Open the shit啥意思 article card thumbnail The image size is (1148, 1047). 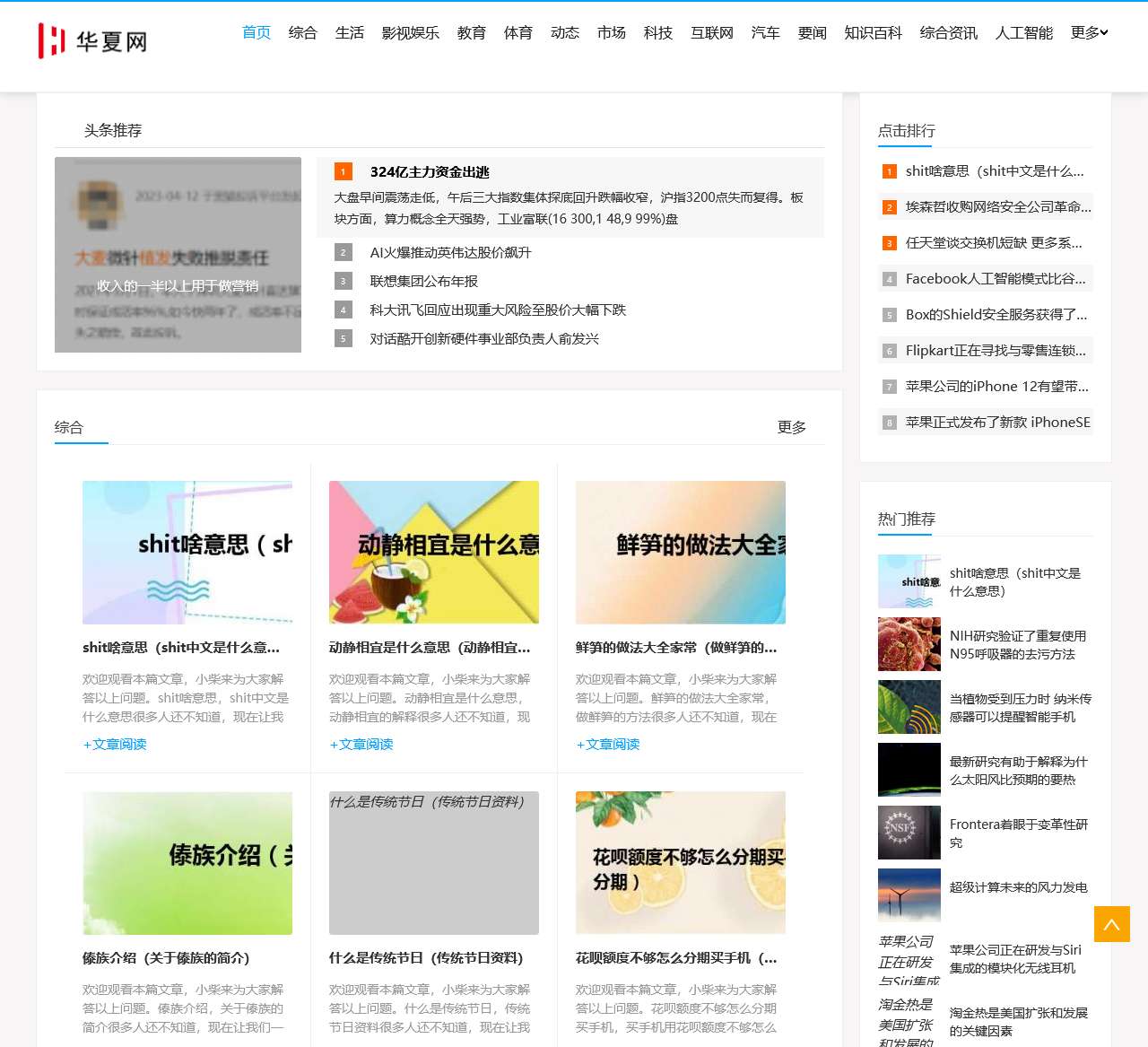(187, 553)
